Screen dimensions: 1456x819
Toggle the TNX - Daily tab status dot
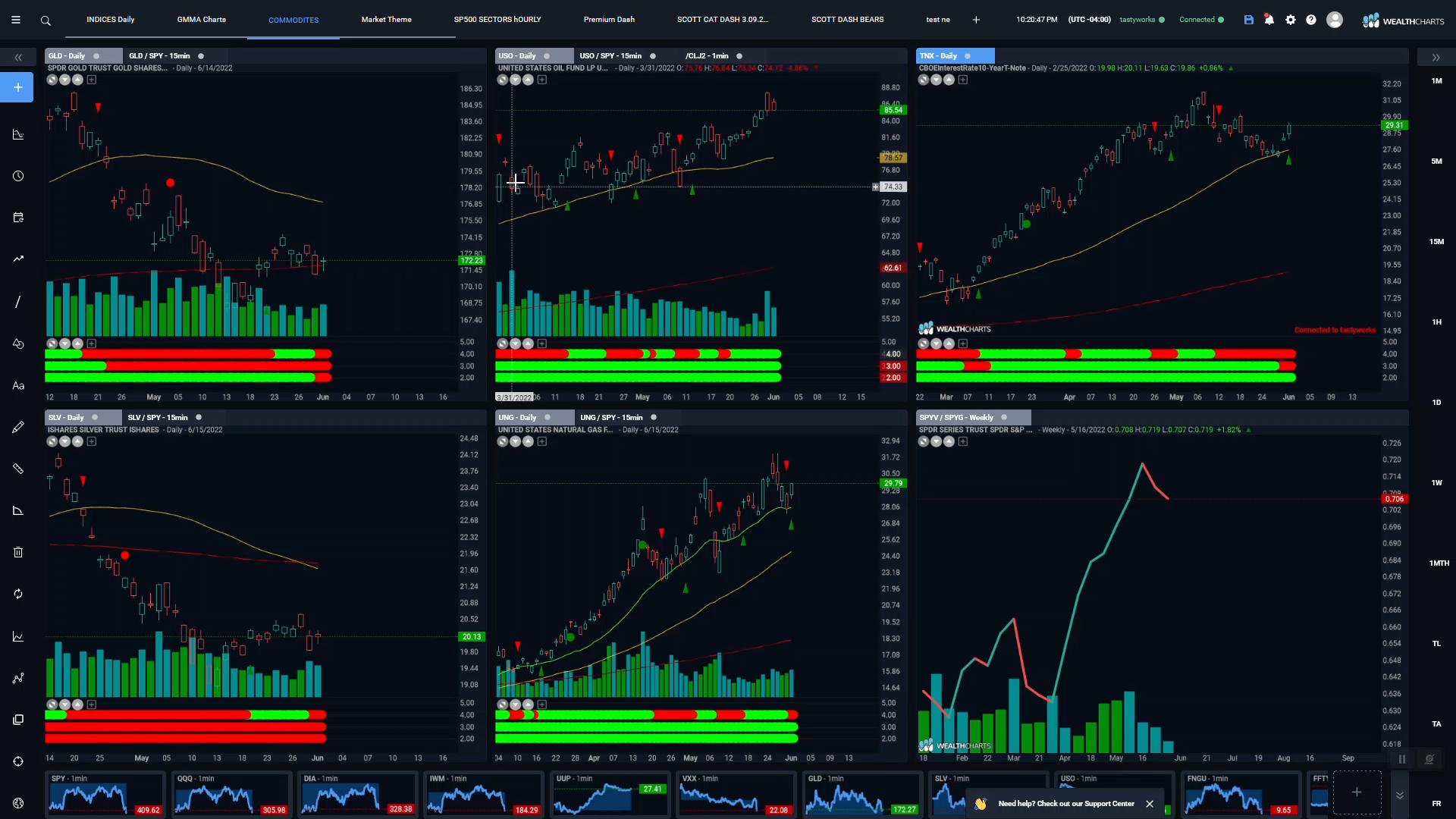point(968,56)
